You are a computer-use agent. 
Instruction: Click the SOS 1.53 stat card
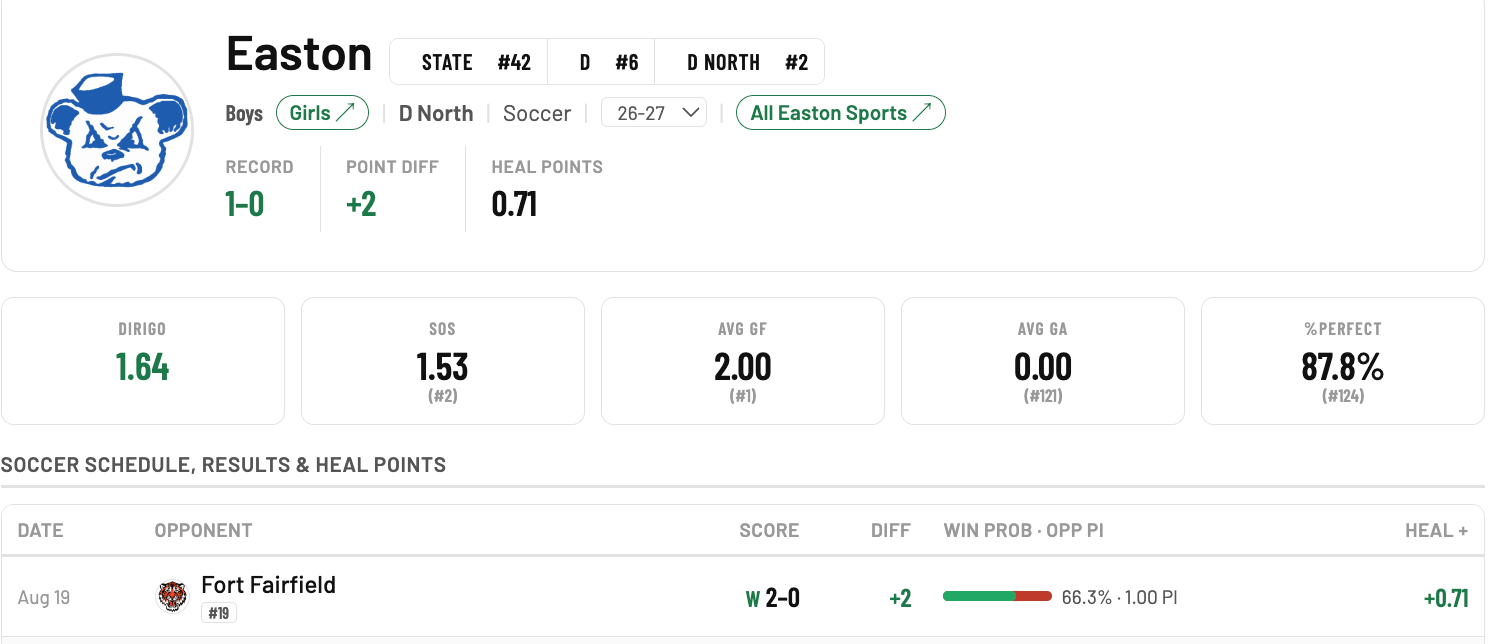click(443, 361)
